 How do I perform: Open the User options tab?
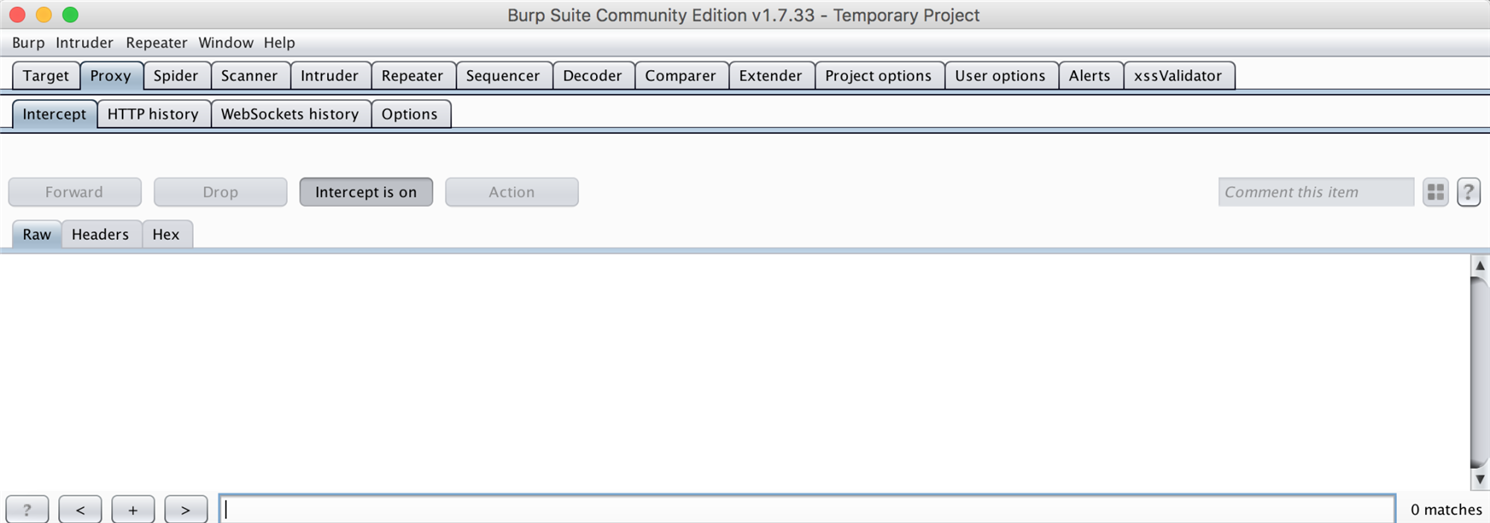point(1000,76)
